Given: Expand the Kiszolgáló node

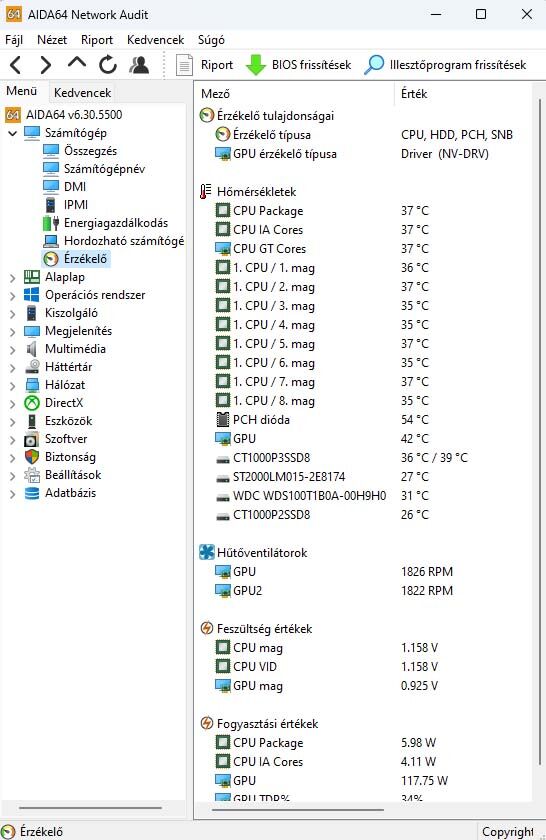Looking at the screenshot, I should 12,313.
